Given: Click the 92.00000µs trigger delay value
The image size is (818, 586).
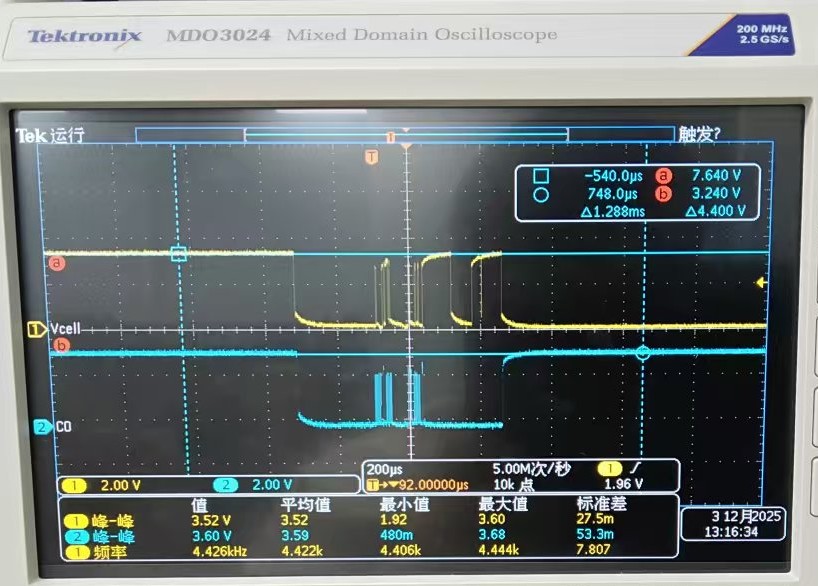Looking at the screenshot, I should coord(434,485).
